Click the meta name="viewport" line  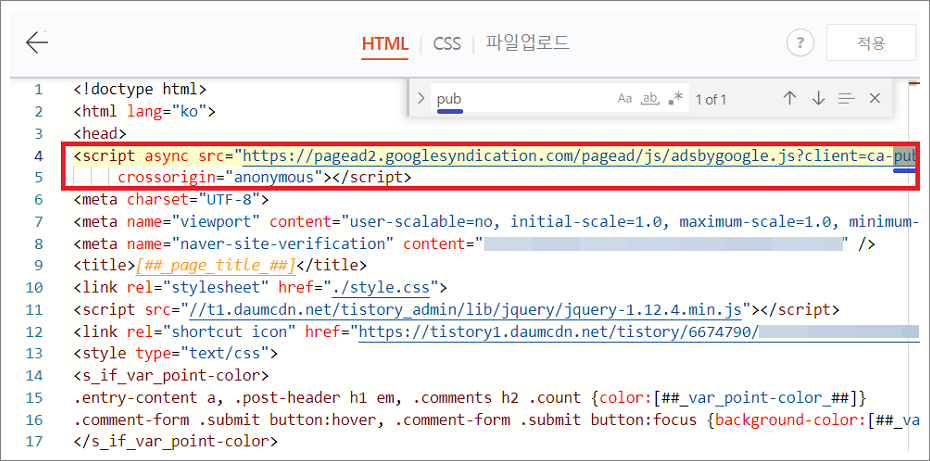point(496,222)
